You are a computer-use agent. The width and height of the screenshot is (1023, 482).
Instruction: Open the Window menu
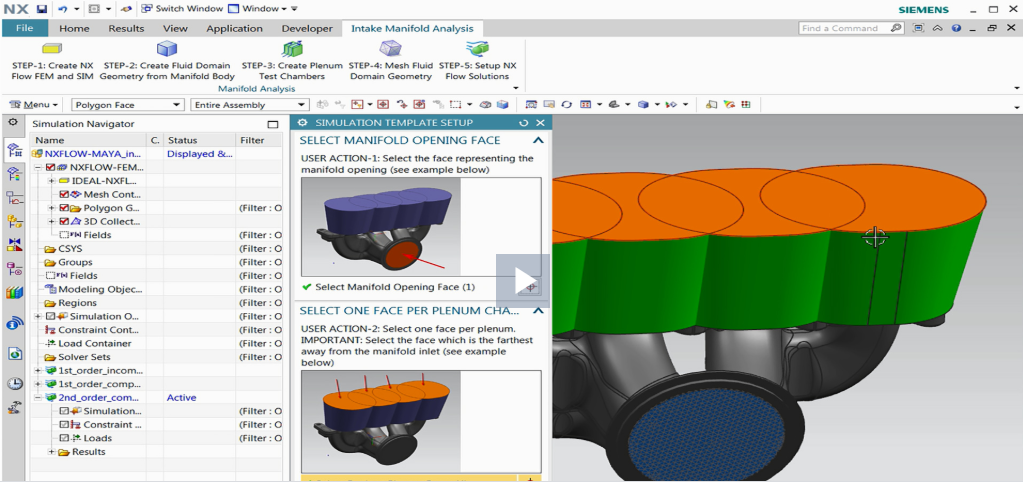pos(258,9)
